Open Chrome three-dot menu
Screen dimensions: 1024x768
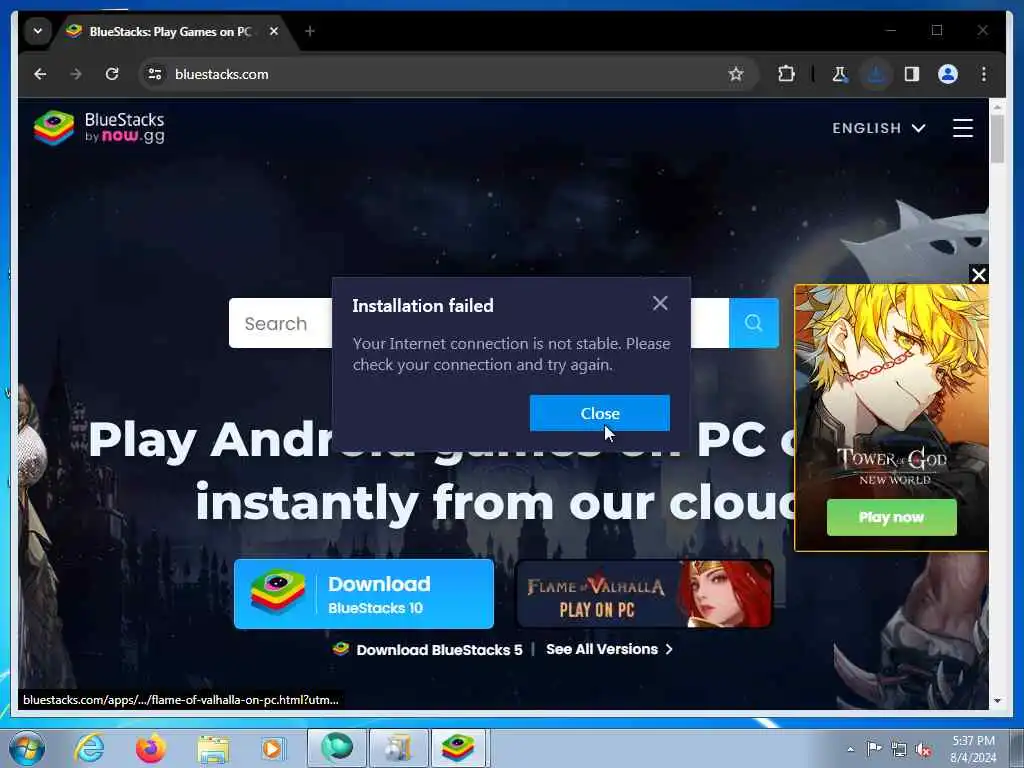(x=984, y=74)
